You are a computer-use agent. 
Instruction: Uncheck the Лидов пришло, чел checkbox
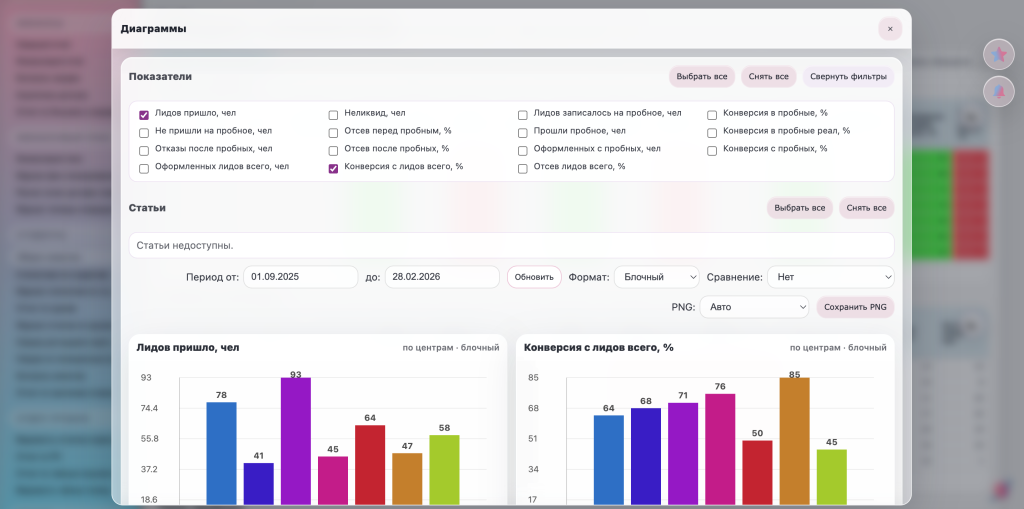pyautogui.click(x=144, y=114)
